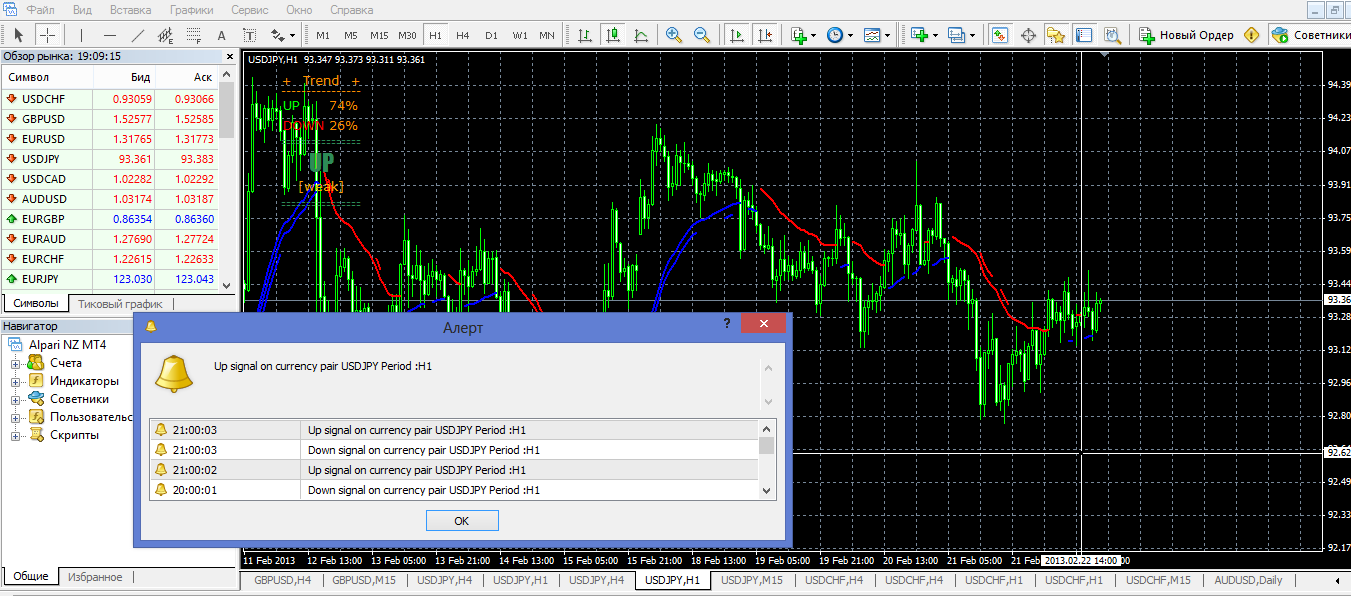Toggle chart shift
The image size is (1351, 596).
pyautogui.click(x=765, y=35)
